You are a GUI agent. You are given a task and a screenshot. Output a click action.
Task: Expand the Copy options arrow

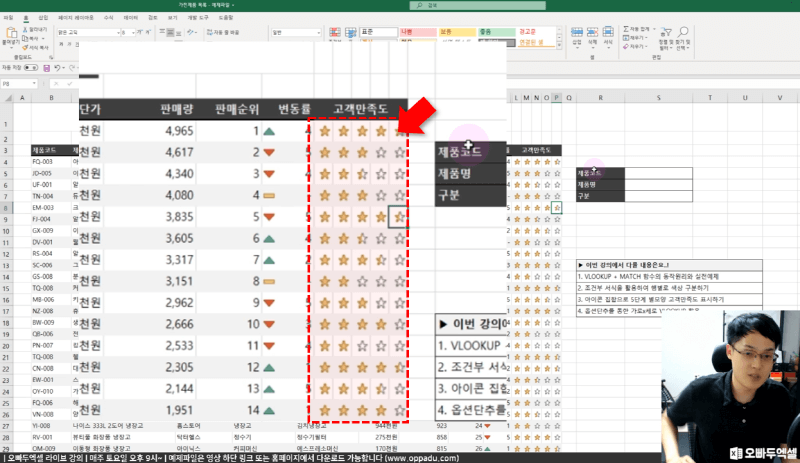tap(43, 38)
